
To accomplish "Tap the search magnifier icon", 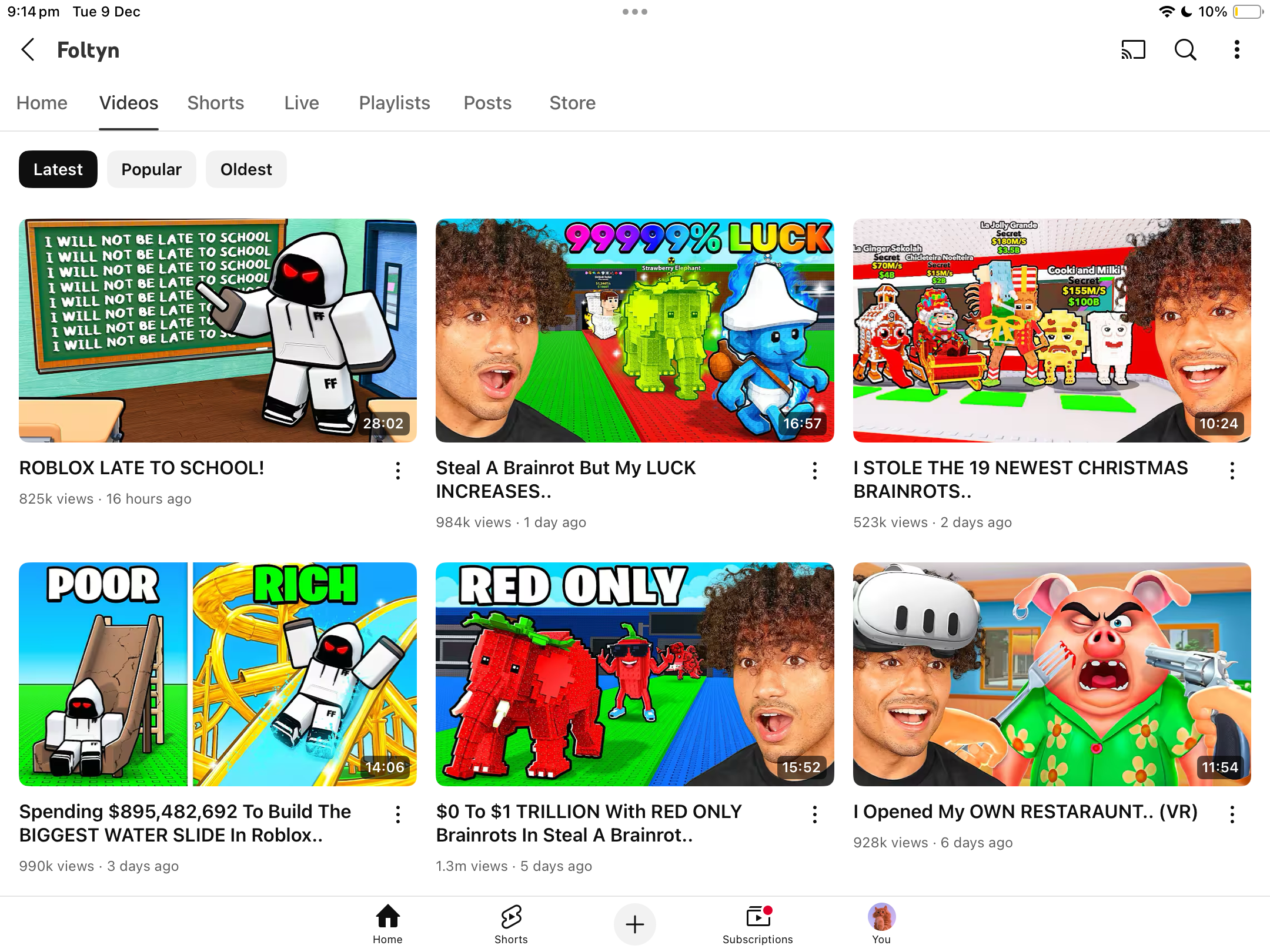I will [1185, 50].
